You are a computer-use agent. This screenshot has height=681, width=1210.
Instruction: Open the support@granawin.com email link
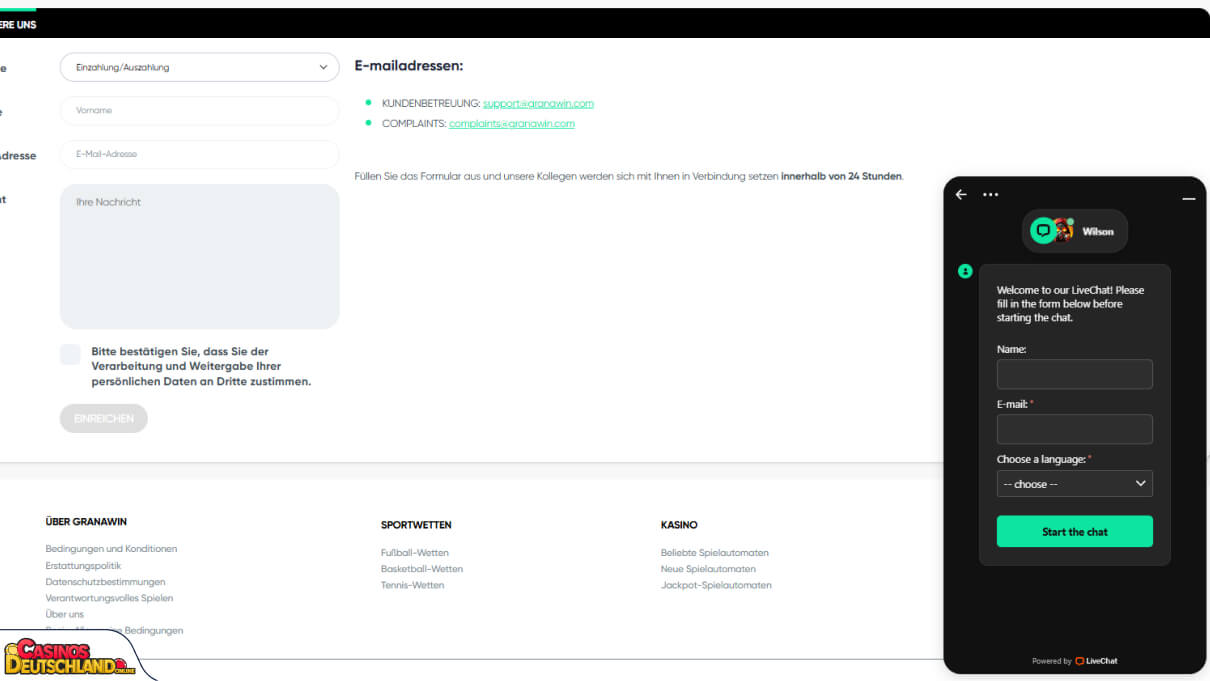coord(538,104)
